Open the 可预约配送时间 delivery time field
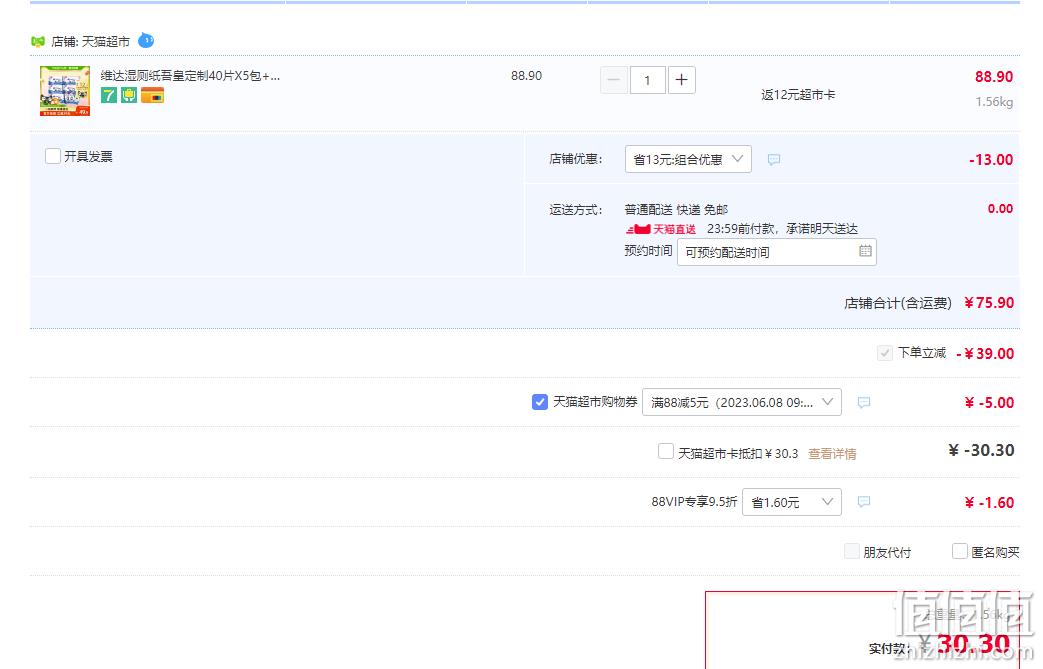This screenshot has height=669, width=1043. pyautogui.click(x=777, y=252)
